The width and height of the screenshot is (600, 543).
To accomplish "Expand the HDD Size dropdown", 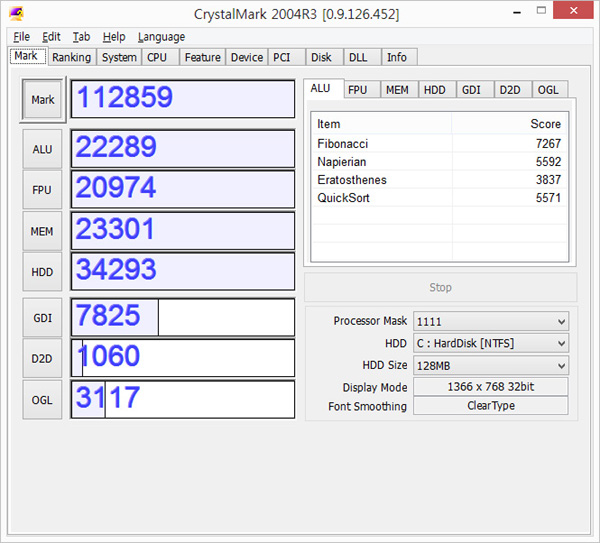I will 490,366.
